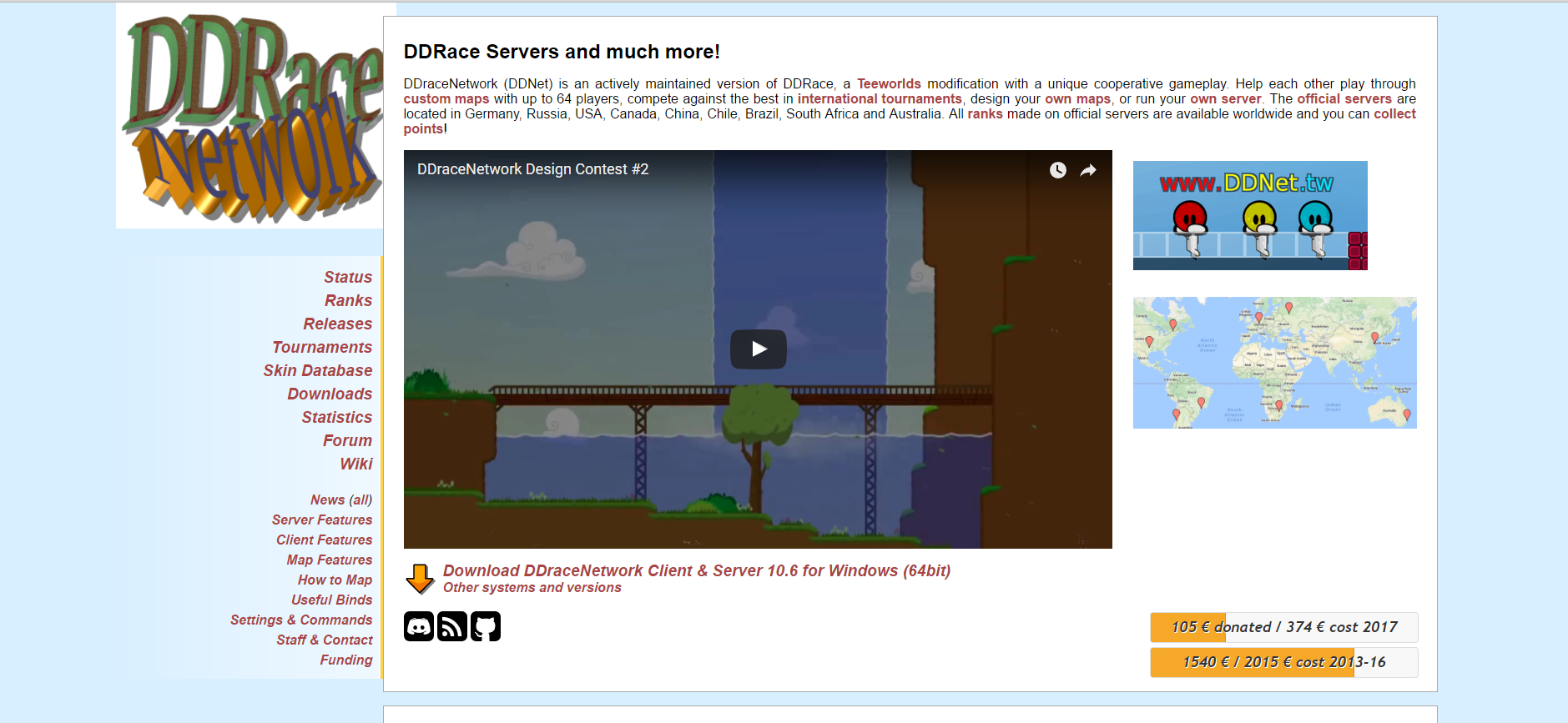Click the orange download arrow icon
The width and height of the screenshot is (1568, 723).
click(x=420, y=579)
